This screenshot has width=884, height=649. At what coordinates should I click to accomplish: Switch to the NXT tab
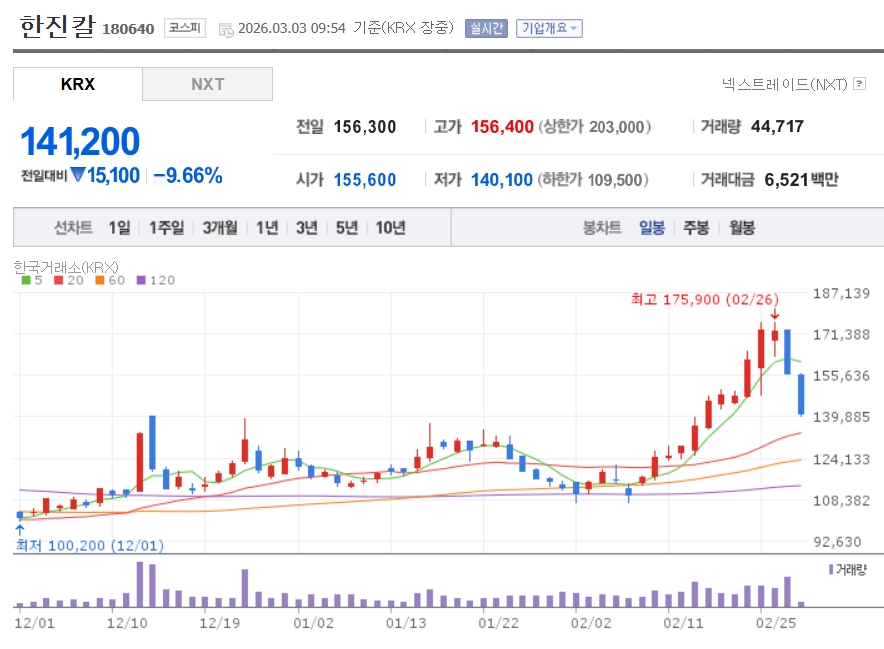(x=208, y=84)
